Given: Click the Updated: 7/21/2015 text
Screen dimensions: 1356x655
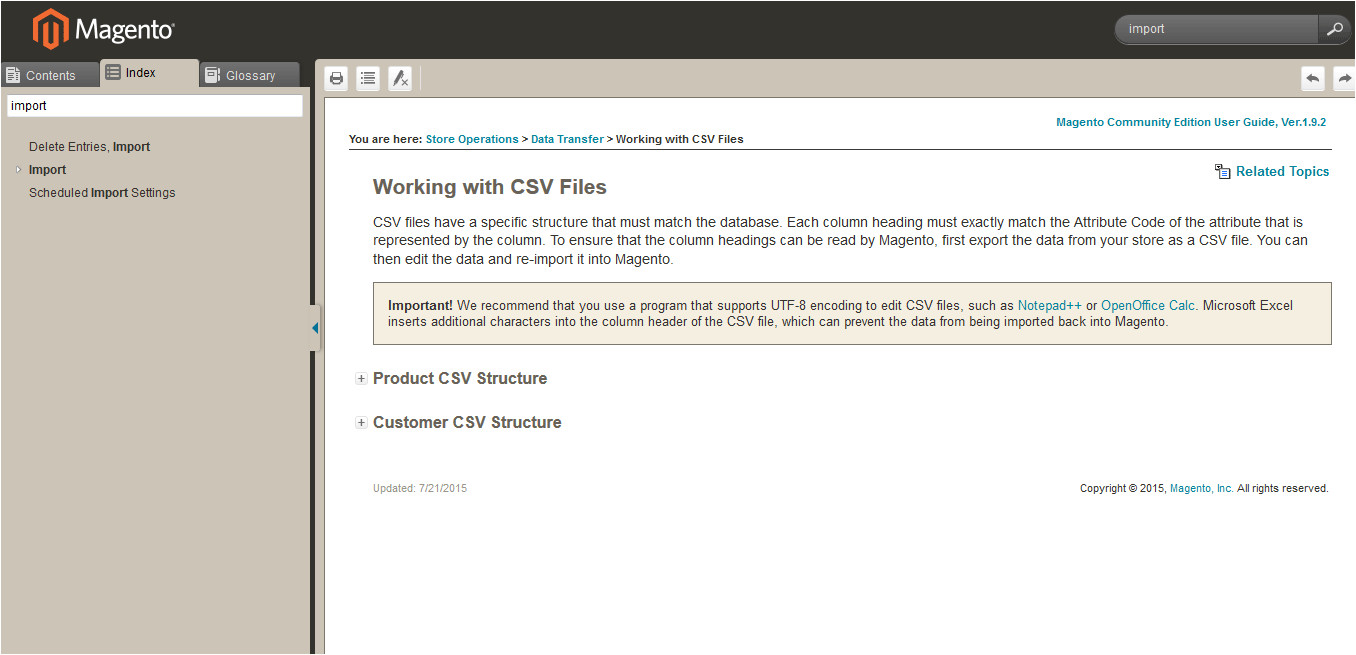Looking at the screenshot, I should (x=420, y=488).
